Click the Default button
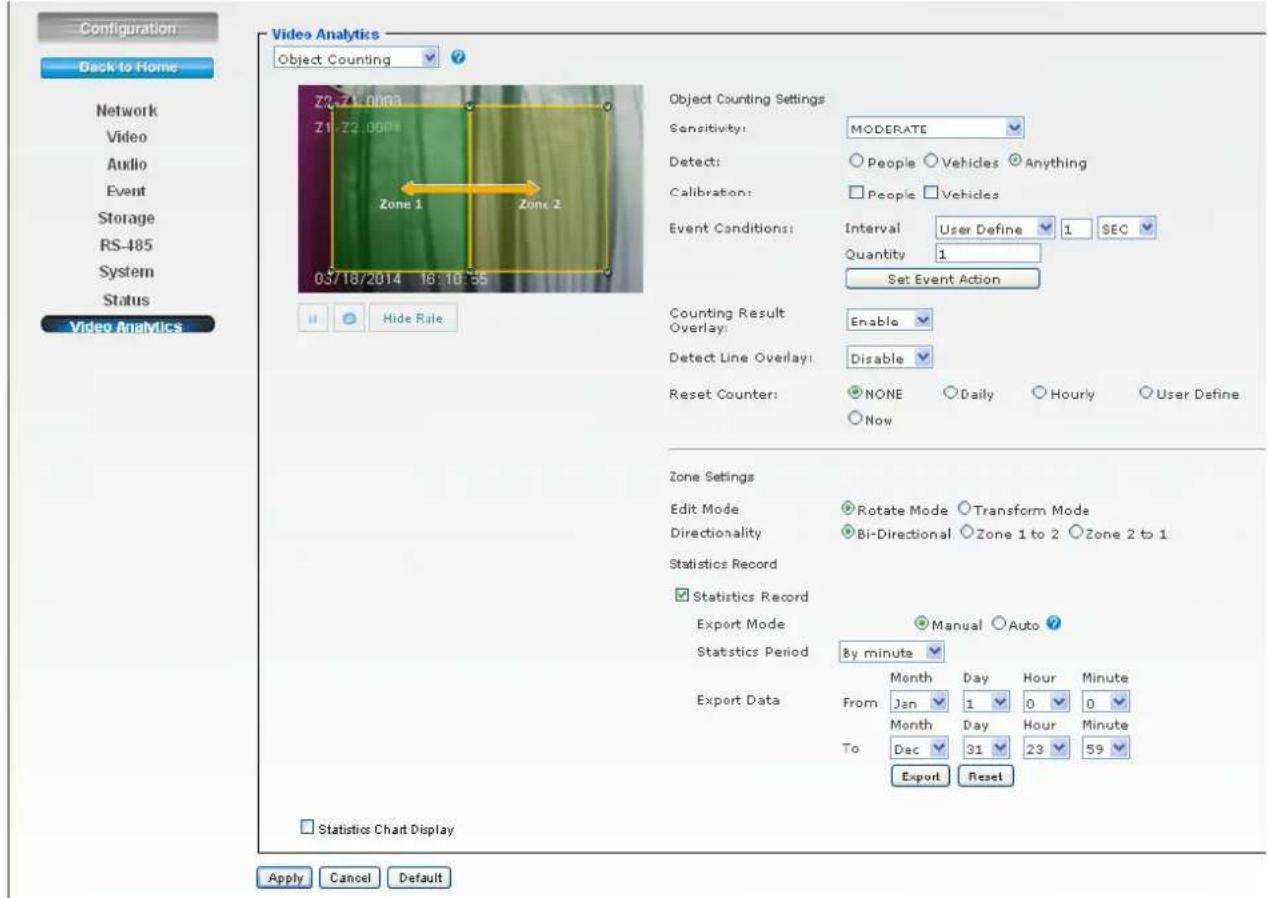 420,877
